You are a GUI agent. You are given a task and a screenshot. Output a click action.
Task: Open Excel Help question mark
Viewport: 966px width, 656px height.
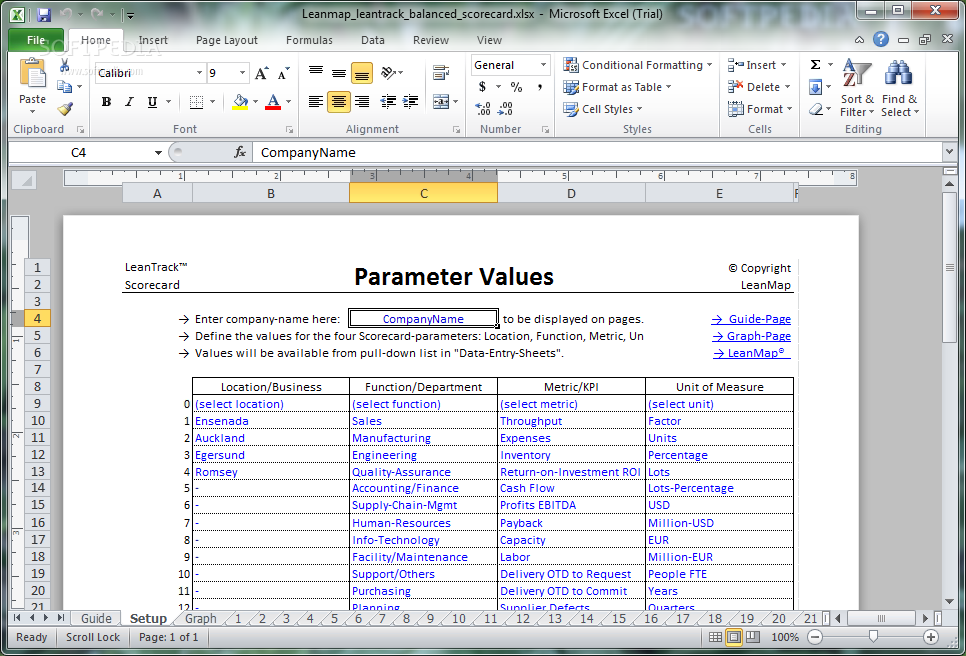(881, 39)
